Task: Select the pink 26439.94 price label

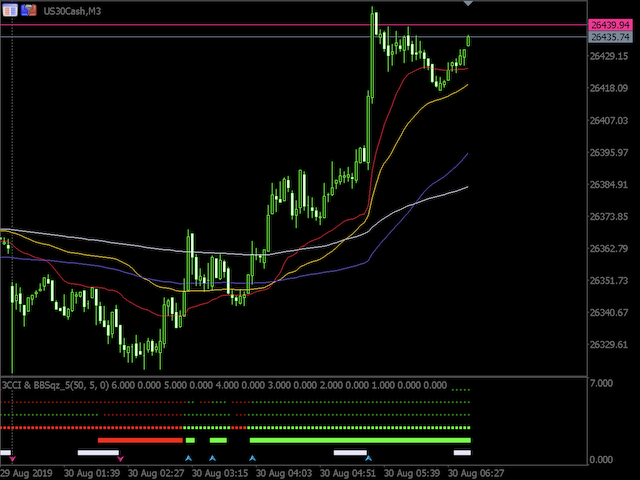Action: (x=609, y=25)
